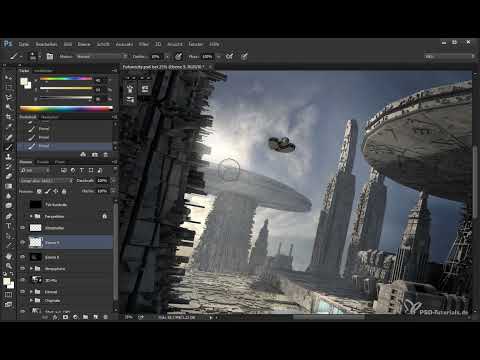Open the layer blend mode dropdown

(x=46, y=180)
